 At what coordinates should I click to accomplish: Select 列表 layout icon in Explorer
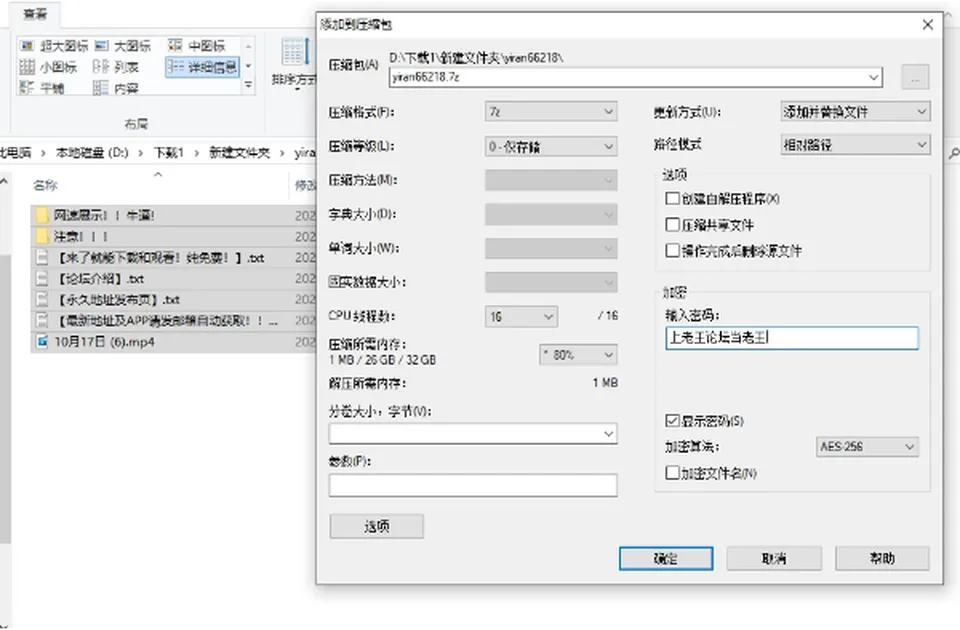(x=101, y=67)
